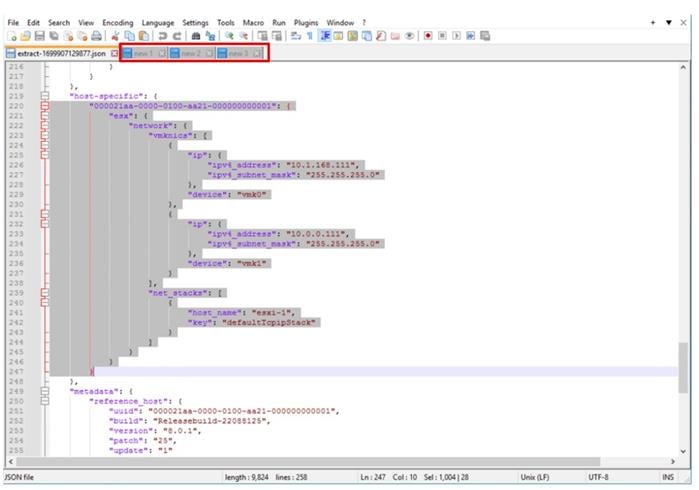Click the Undo arrow icon
699x490 pixels.
click(163, 36)
